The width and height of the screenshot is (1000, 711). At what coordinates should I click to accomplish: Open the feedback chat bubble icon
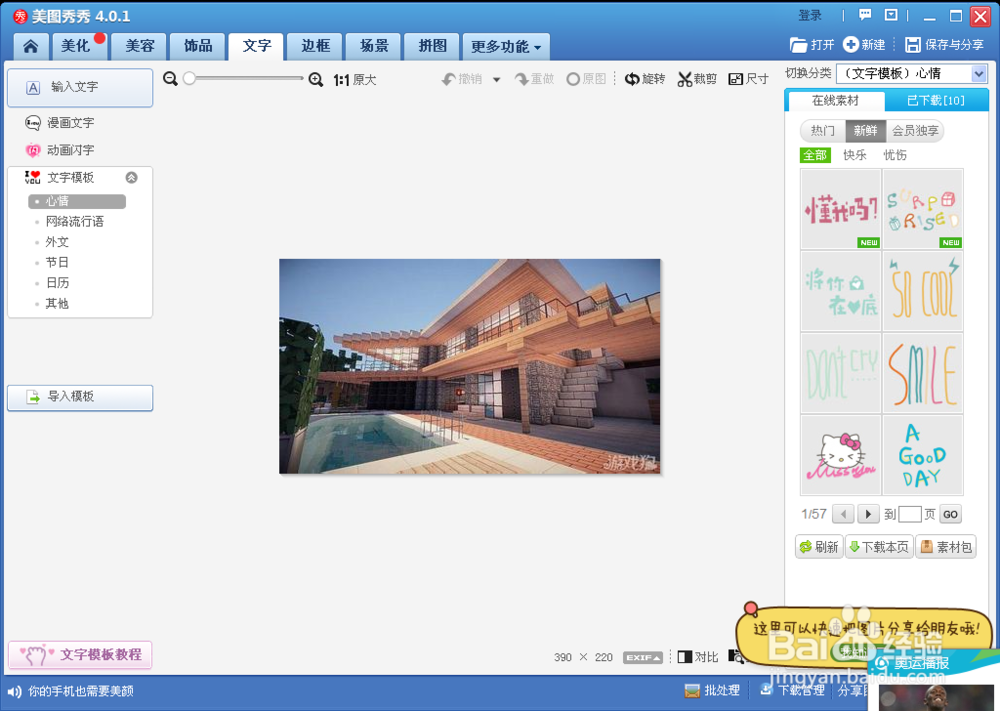(865, 15)
